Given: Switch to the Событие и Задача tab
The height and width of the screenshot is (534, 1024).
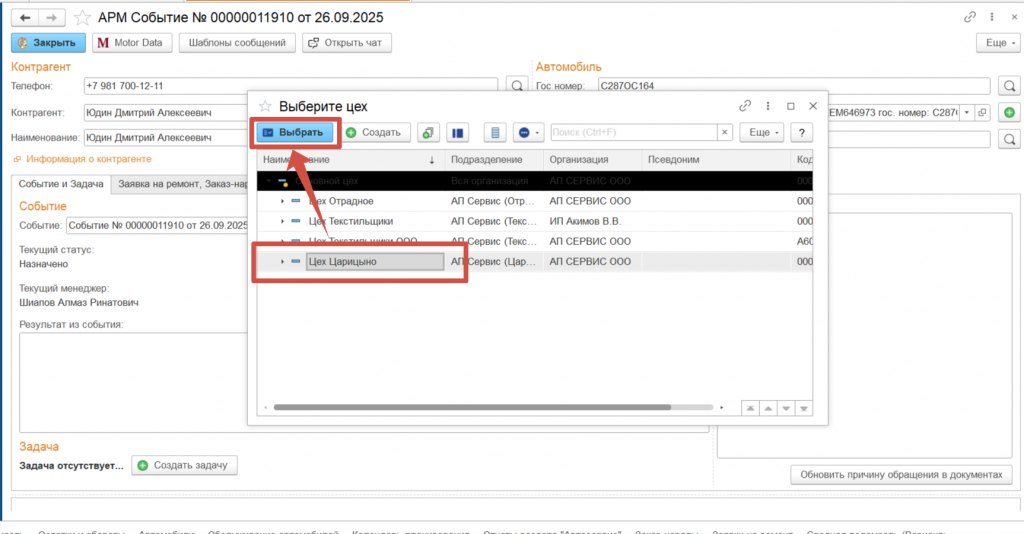Looking at the screenshot, I should pos(59,183).
